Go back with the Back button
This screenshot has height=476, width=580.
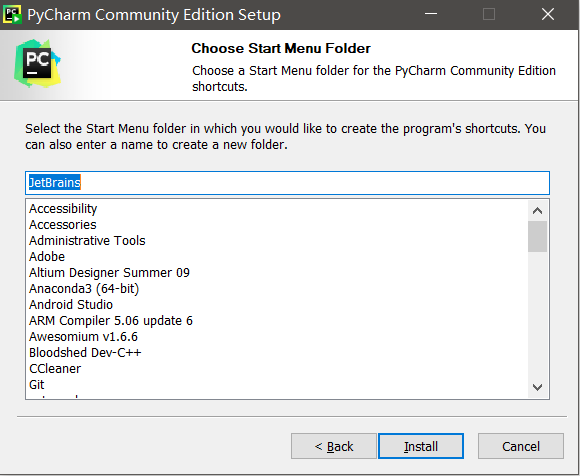[334, 446]
